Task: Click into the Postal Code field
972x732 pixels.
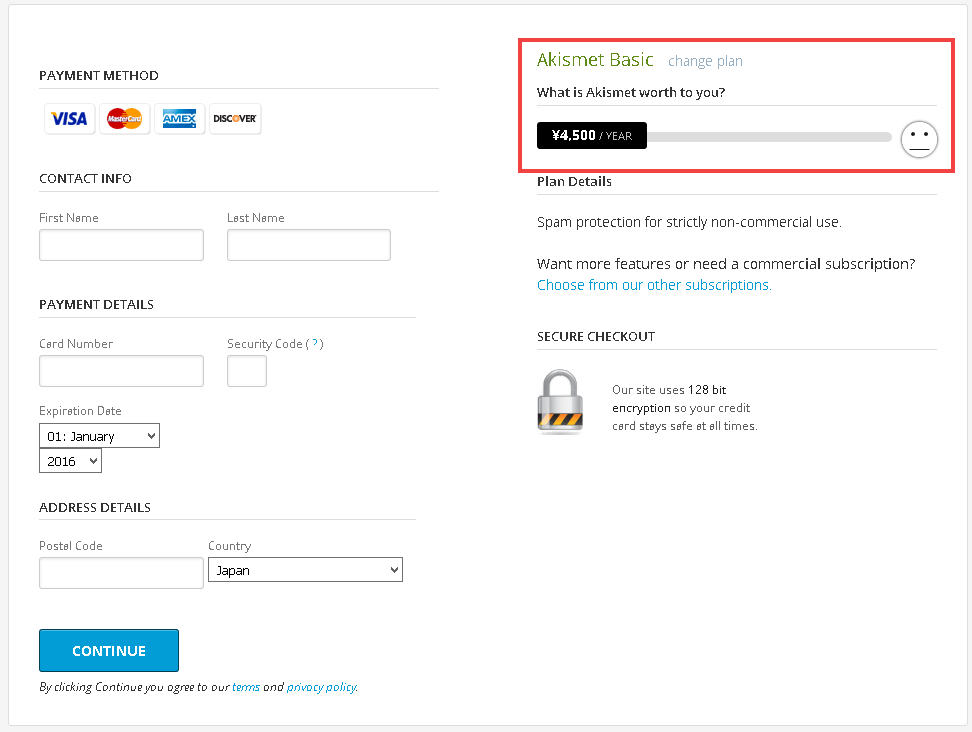Action: 122,573
